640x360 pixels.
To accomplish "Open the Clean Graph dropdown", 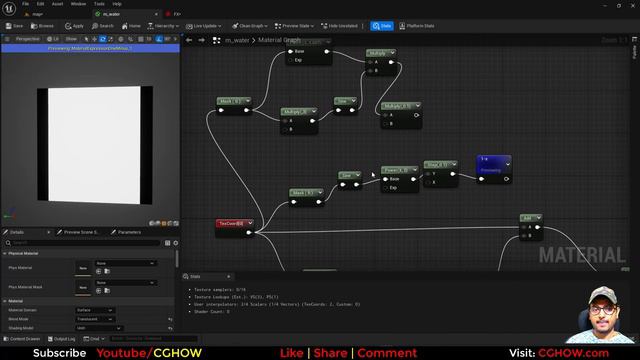I will pyautogui.click(x=250, y=26).
